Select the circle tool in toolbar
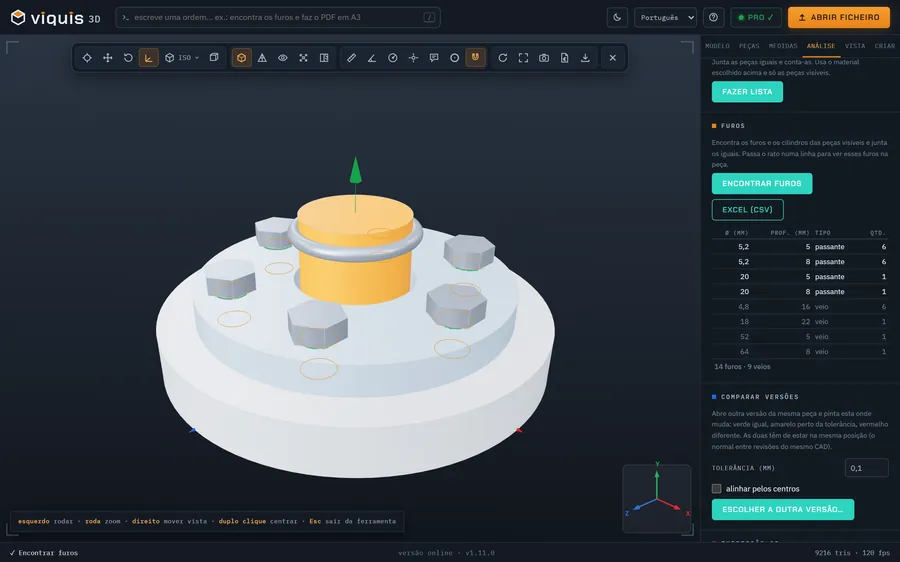 click(455, 57)
